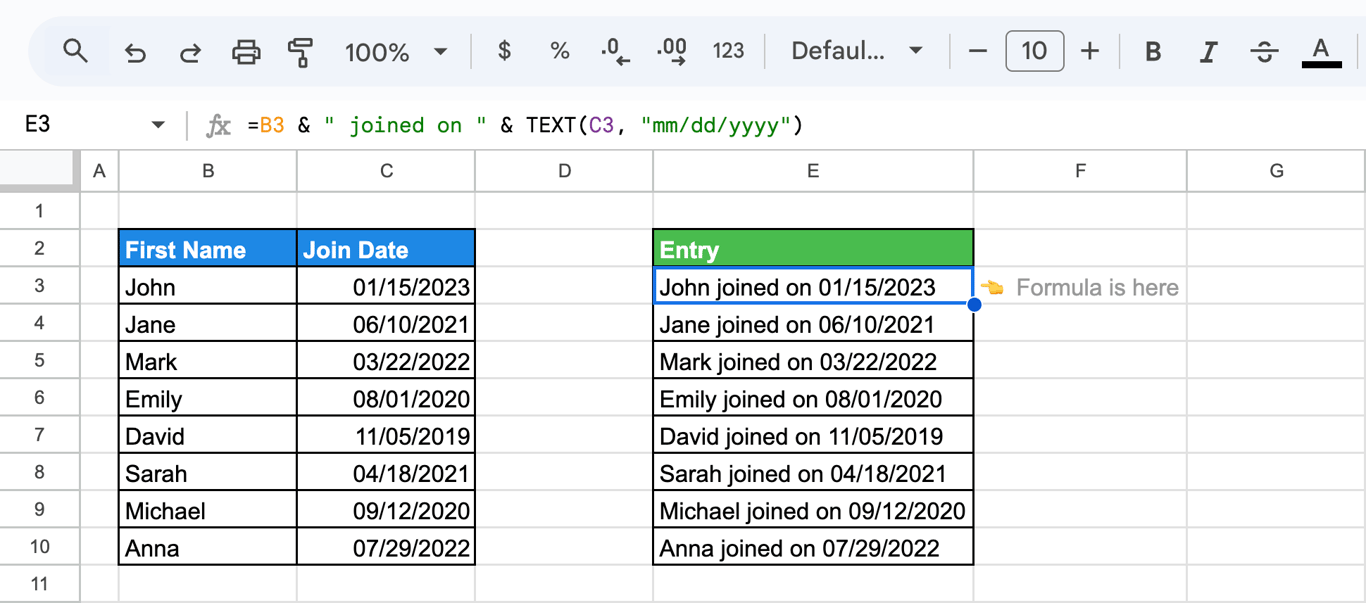Open the search menus magnifier icon

tap(75, 51)
